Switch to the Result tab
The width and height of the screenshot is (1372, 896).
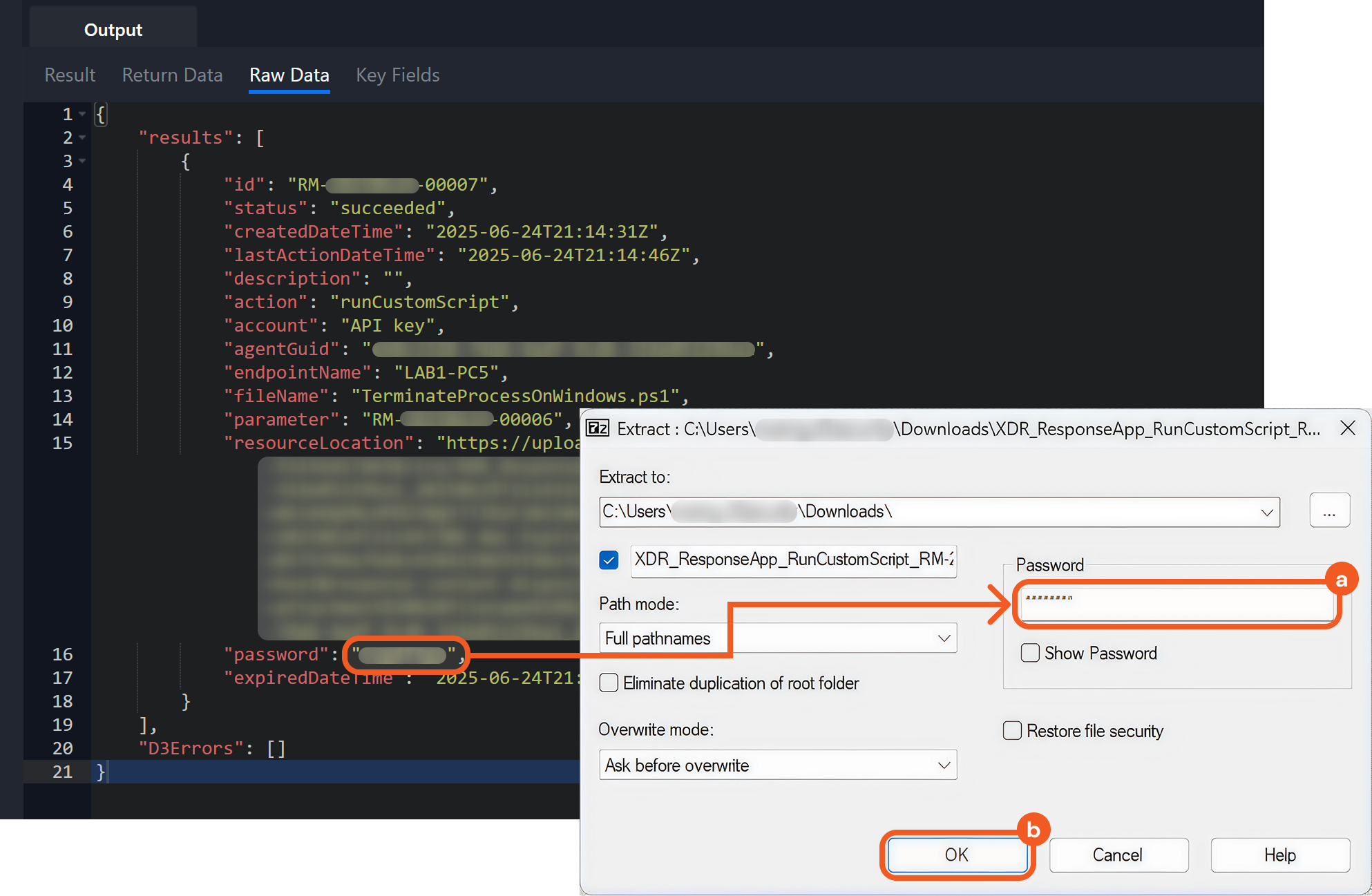coord(70,75)
